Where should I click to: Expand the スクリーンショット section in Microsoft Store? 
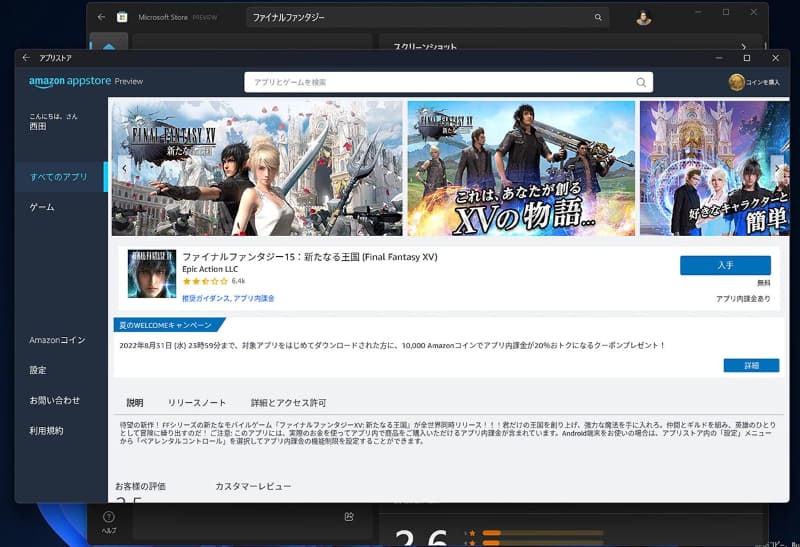(743, 46)
